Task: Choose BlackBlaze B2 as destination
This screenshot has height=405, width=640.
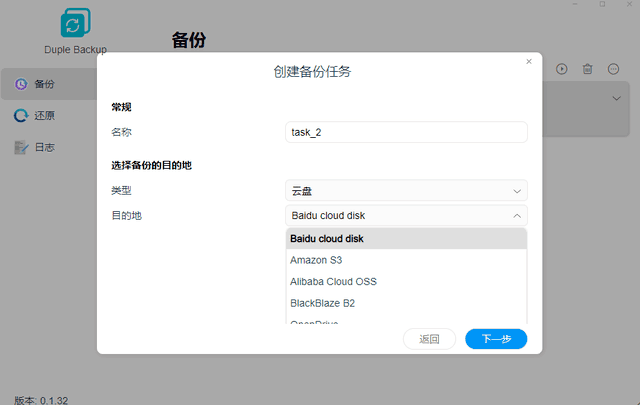Action: 406,303
